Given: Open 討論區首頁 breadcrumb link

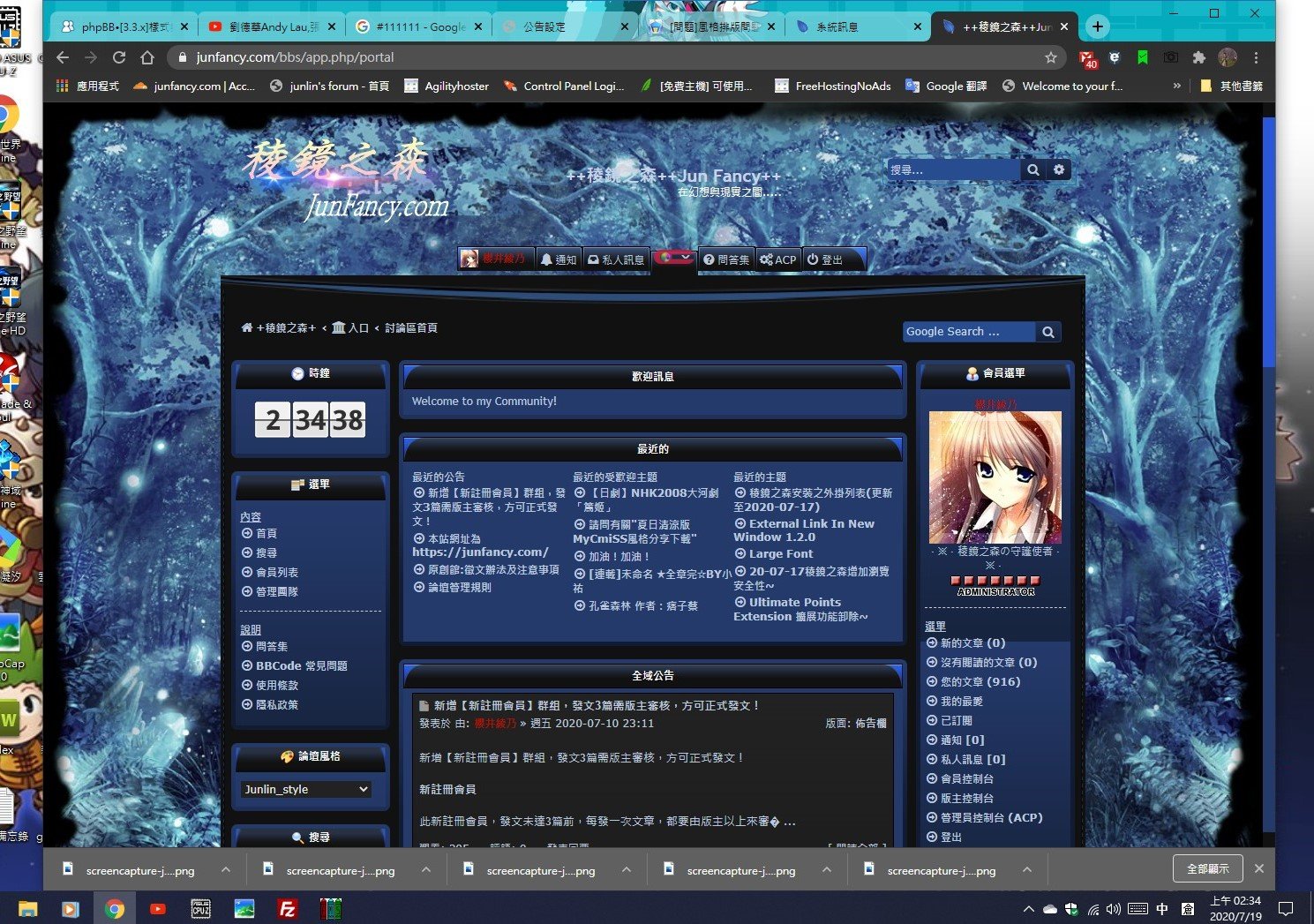Looking at the screenshot, I should pyautogui.click(x=411, y=328).
